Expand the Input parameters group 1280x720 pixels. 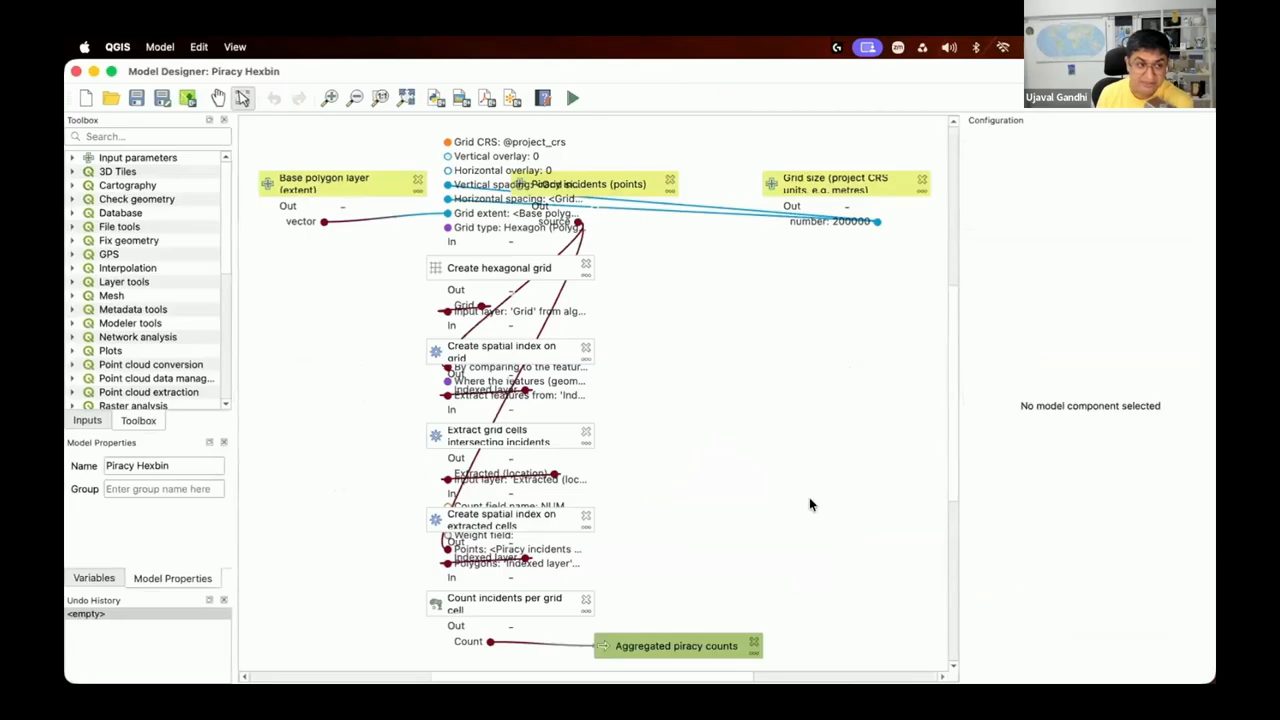click(x=72, y=158)
